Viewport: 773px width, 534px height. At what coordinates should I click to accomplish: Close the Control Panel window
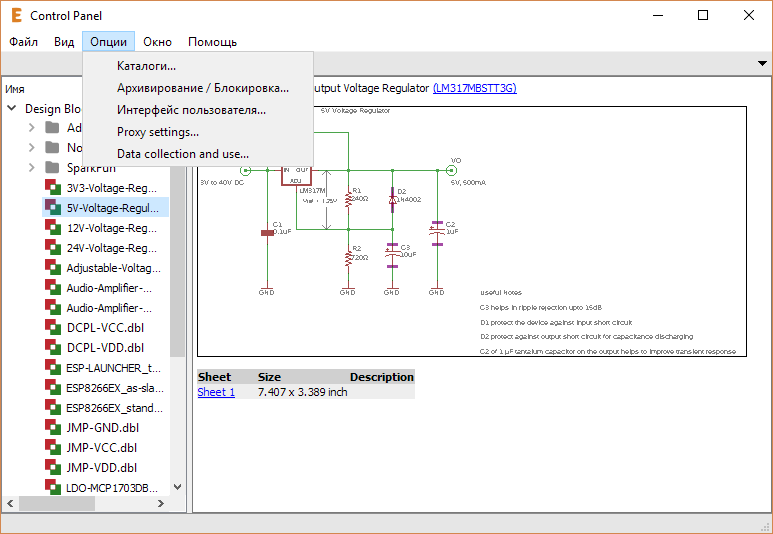(749, 15)
